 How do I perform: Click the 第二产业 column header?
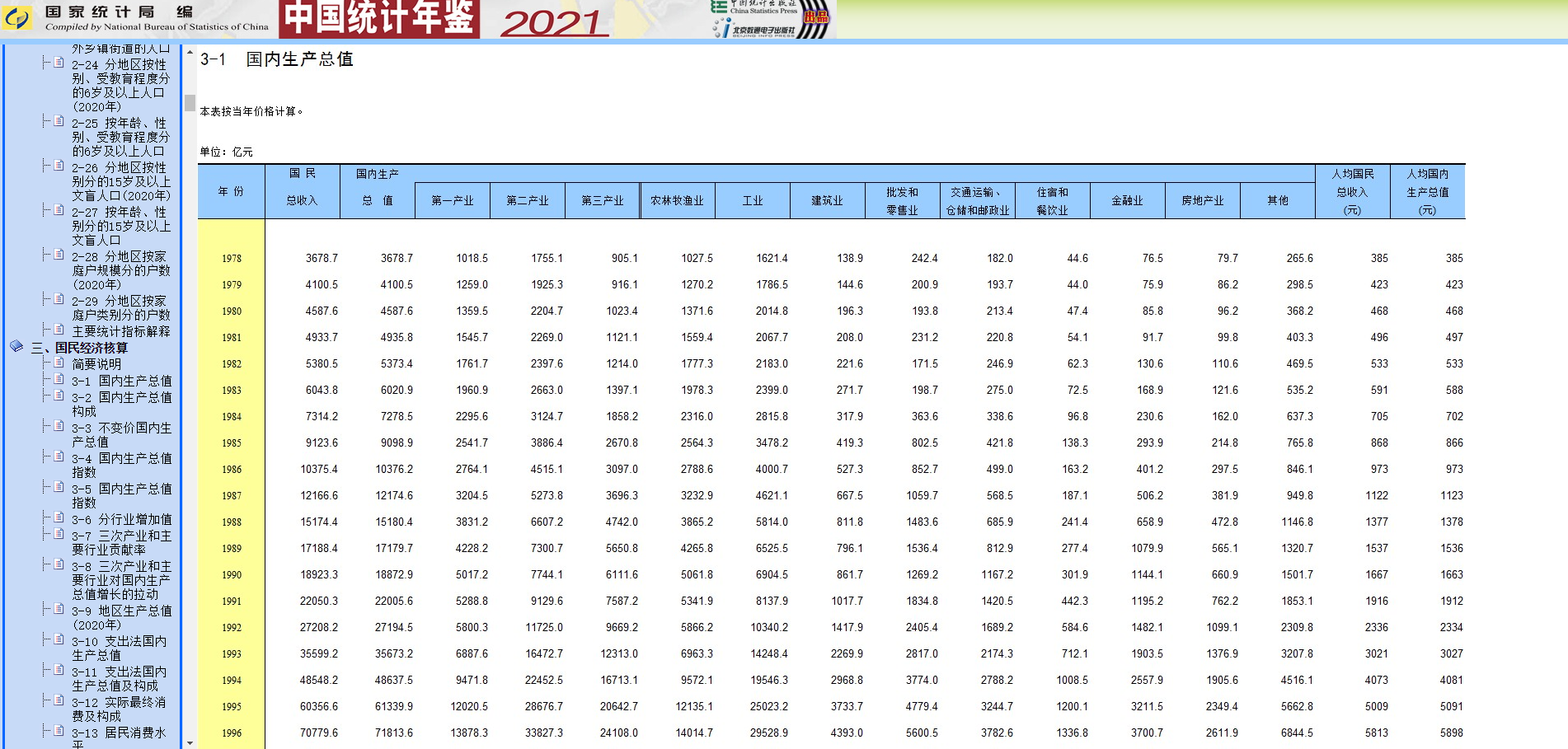[528, 200]
